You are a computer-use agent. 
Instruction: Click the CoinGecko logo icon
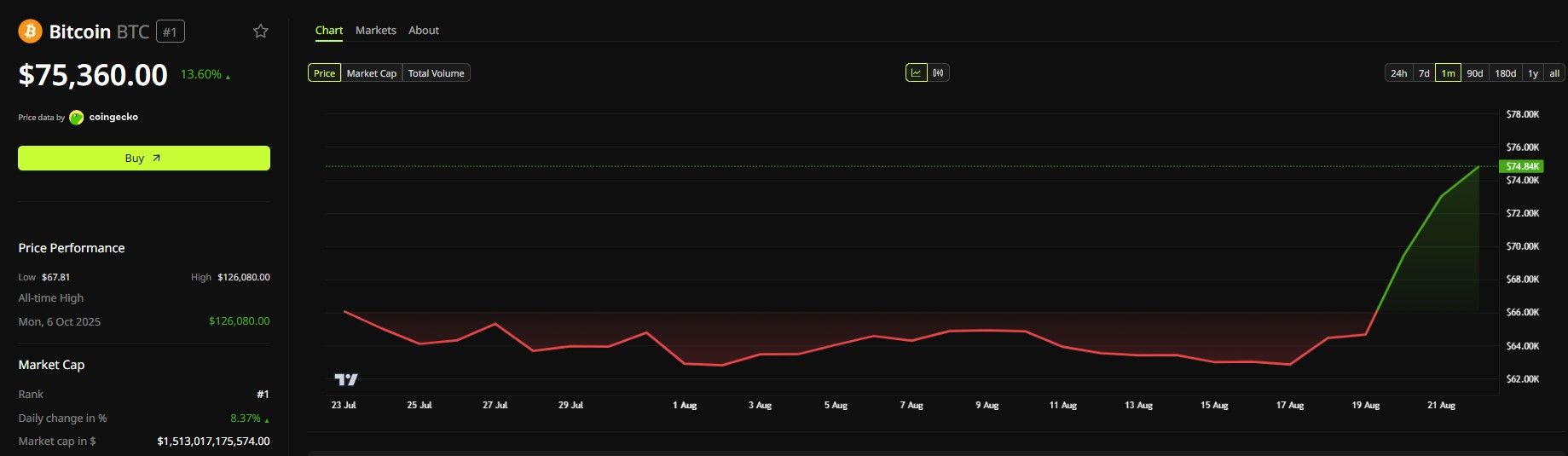pos(77,118)
